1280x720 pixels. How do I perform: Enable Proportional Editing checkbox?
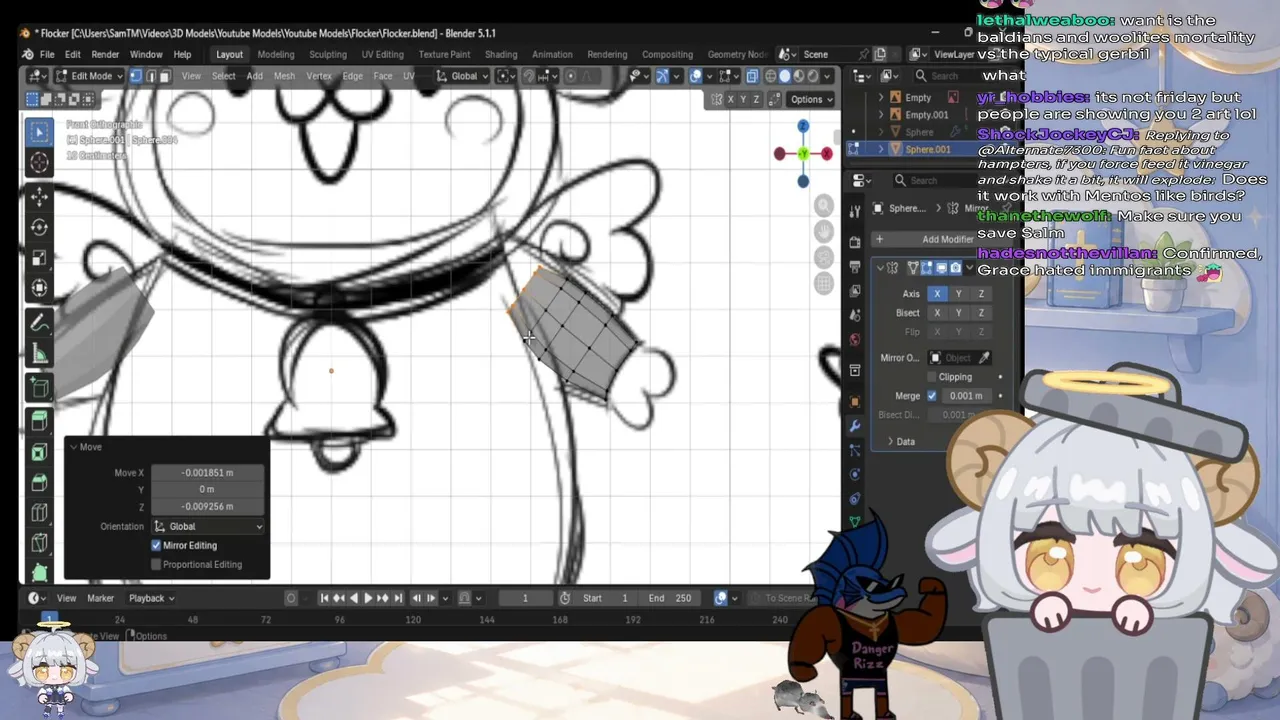click(x=156, y=564)
